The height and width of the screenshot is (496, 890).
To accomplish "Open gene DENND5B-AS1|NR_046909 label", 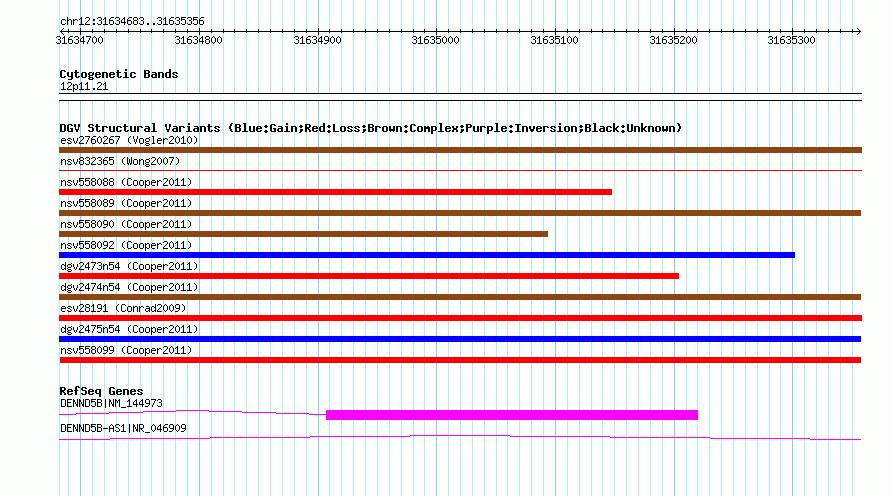I will (123, 428).
